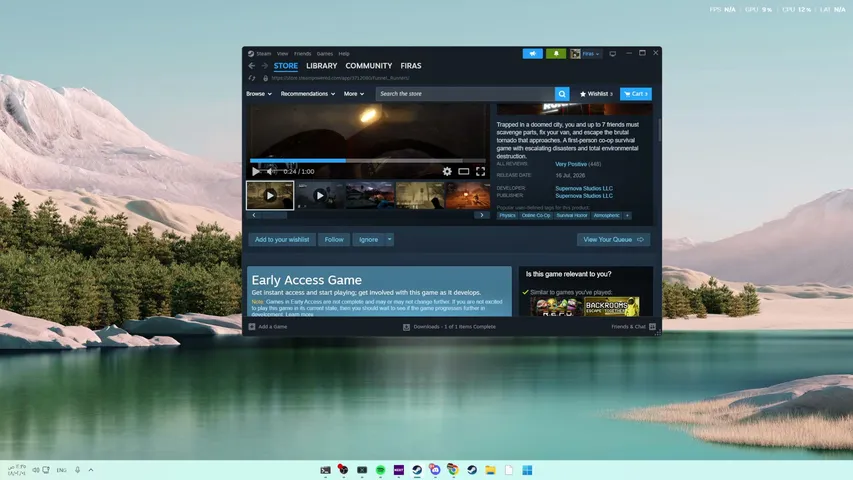Open the Chrome icon in the taskbar
The width and height of the screenshot is (853, 480).
[x=453, y=470]
